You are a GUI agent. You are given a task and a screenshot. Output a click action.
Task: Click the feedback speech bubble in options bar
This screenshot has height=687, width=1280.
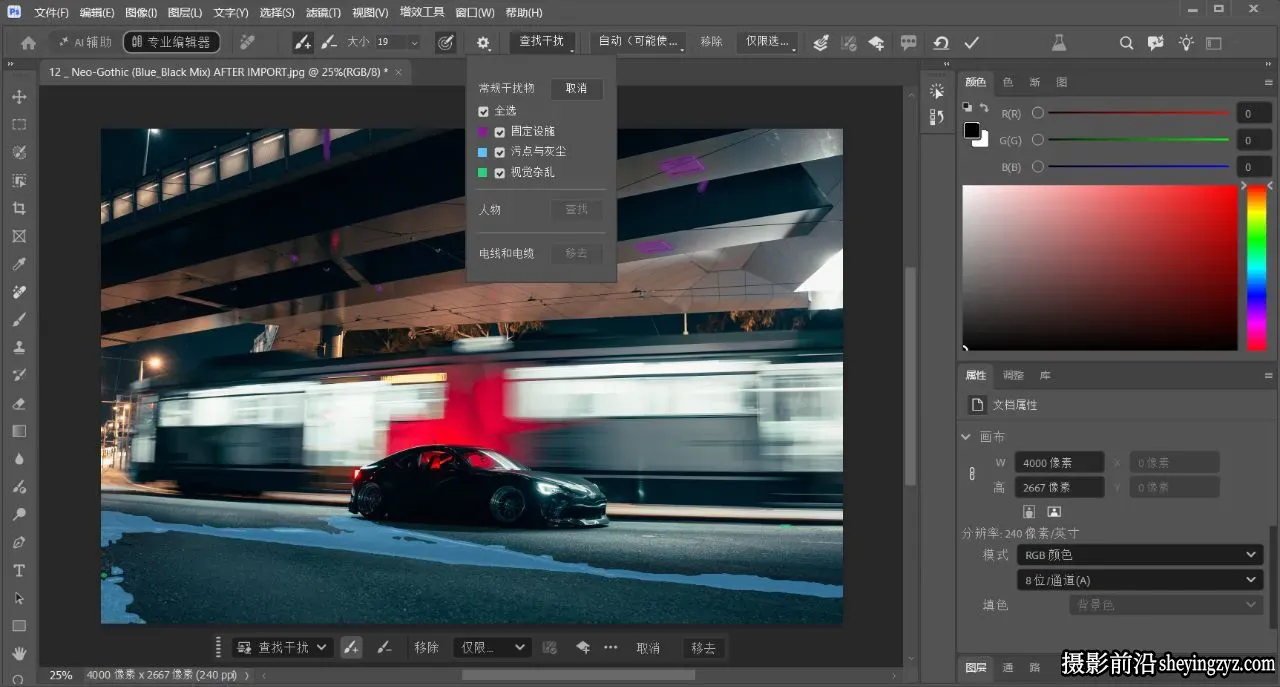[x=908, y=43]
